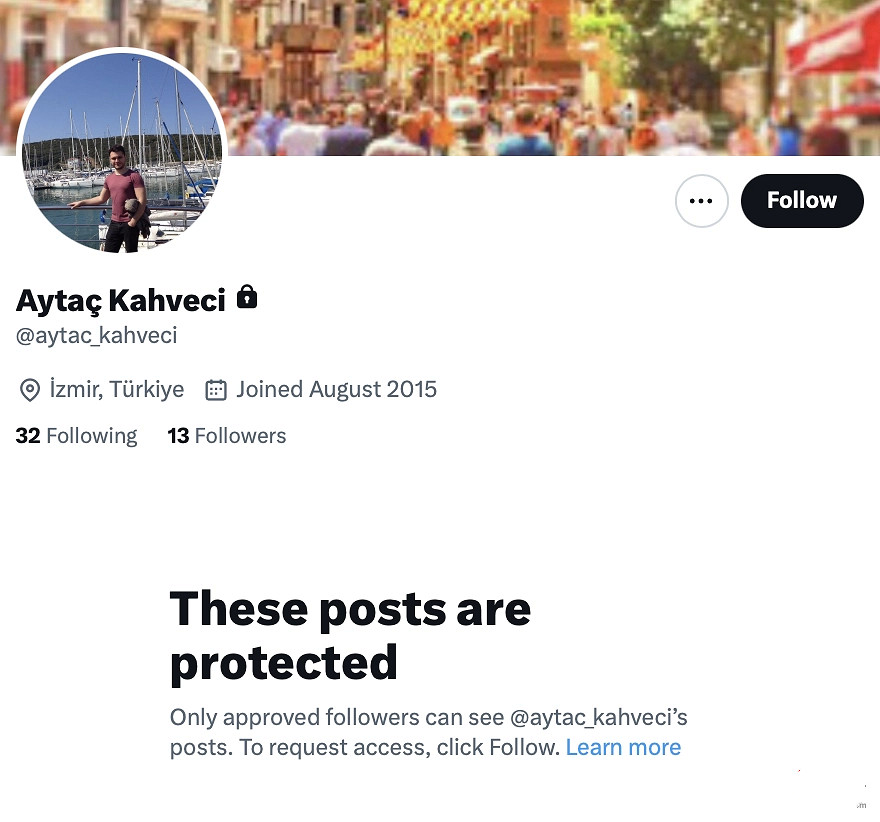This screenshot has height=822, width=880.
Task: Click the calendar icon beside join date
Action: [x=216, y=390]
